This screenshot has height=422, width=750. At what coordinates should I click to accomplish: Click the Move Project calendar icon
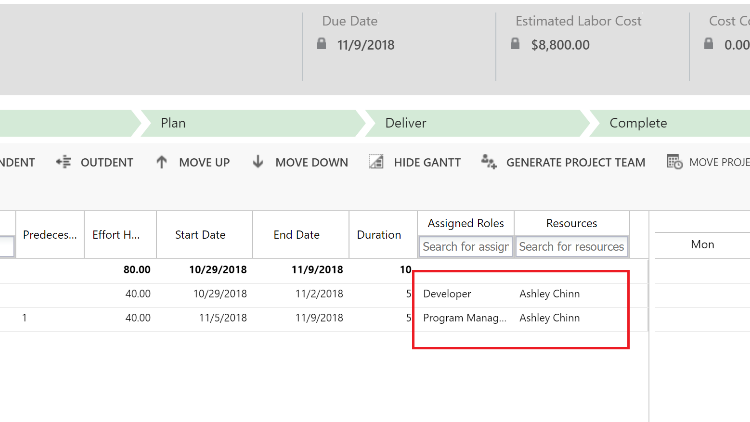(675, 162)
